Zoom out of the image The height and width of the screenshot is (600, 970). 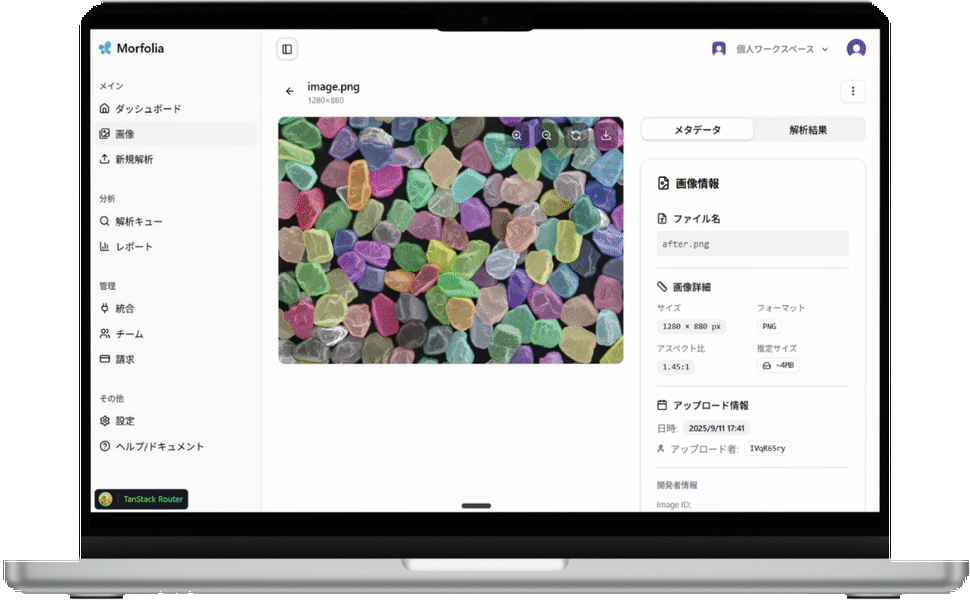click(x=547, y=135)
